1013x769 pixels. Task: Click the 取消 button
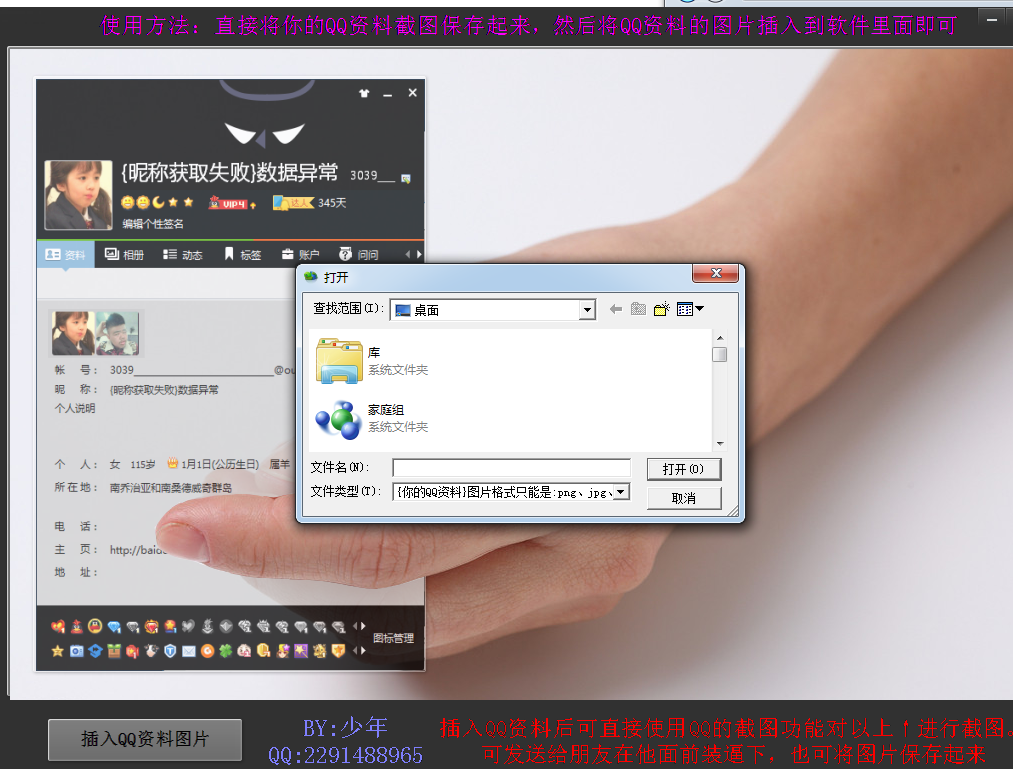(684, 498)
